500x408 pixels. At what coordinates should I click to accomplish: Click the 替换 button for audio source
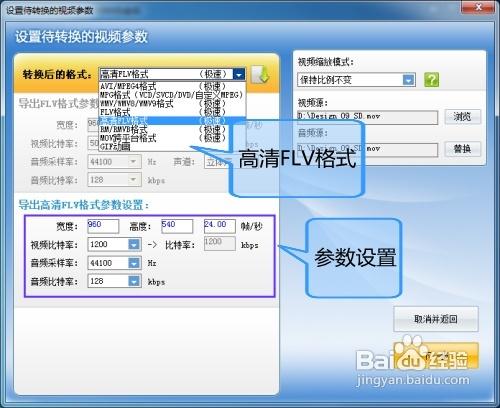463,149
